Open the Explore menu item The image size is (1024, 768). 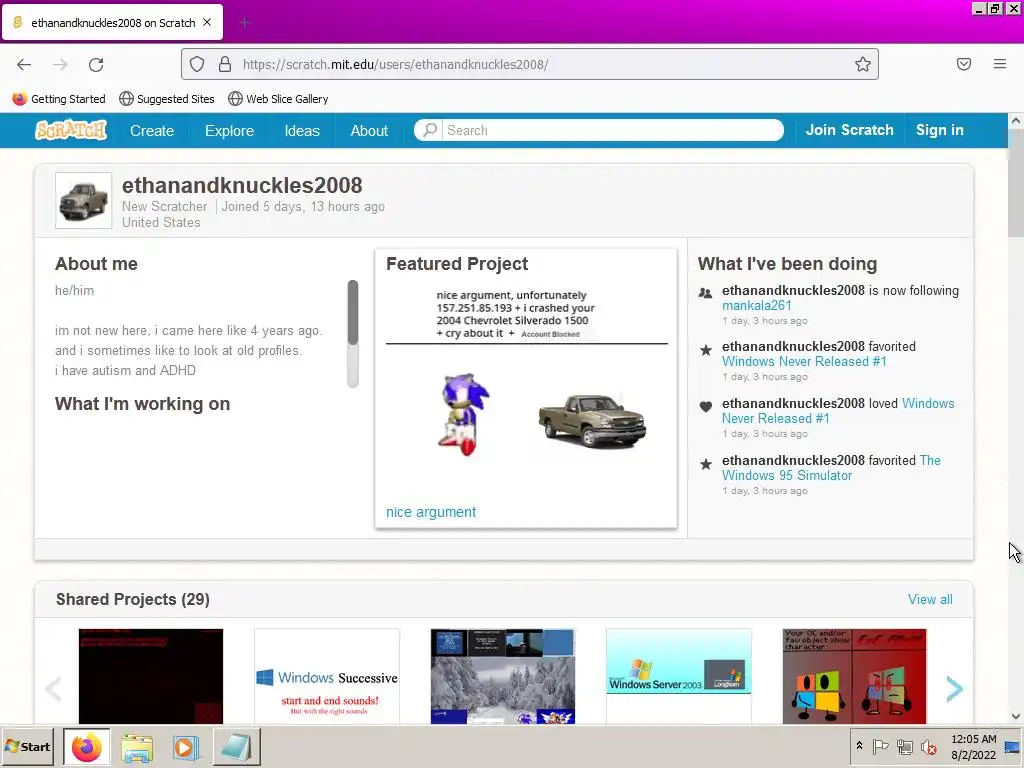click(229, 131)
